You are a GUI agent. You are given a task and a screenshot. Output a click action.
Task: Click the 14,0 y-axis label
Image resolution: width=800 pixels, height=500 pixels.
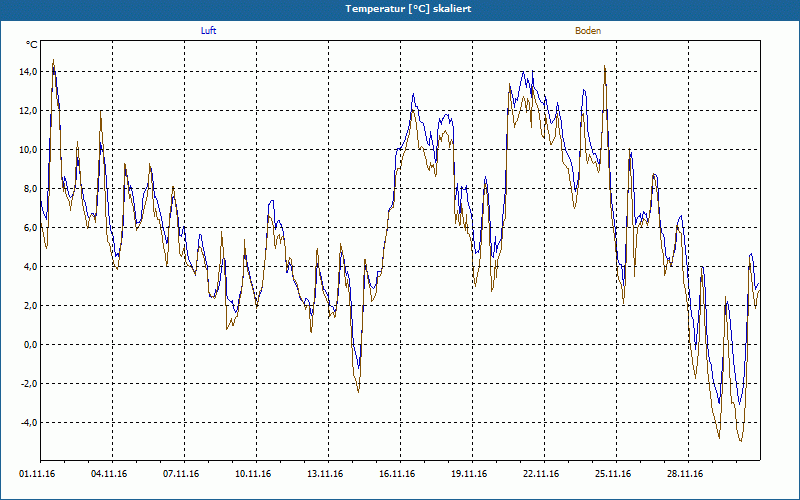28,72
